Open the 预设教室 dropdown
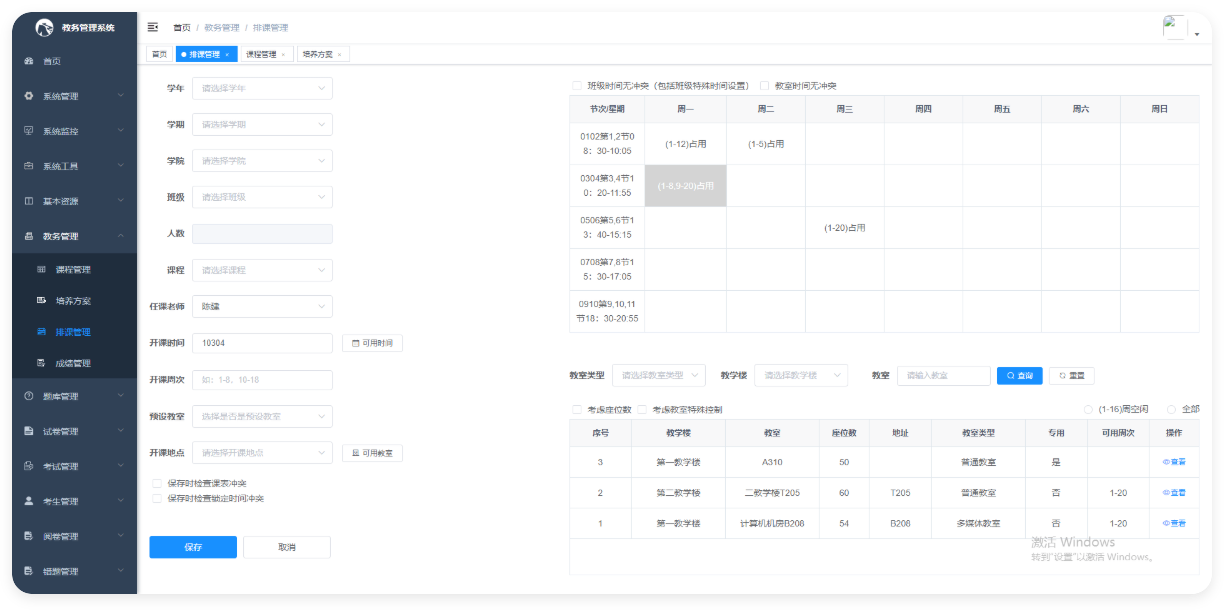The height and width of the screenshot is (610, 1224). 262,416
